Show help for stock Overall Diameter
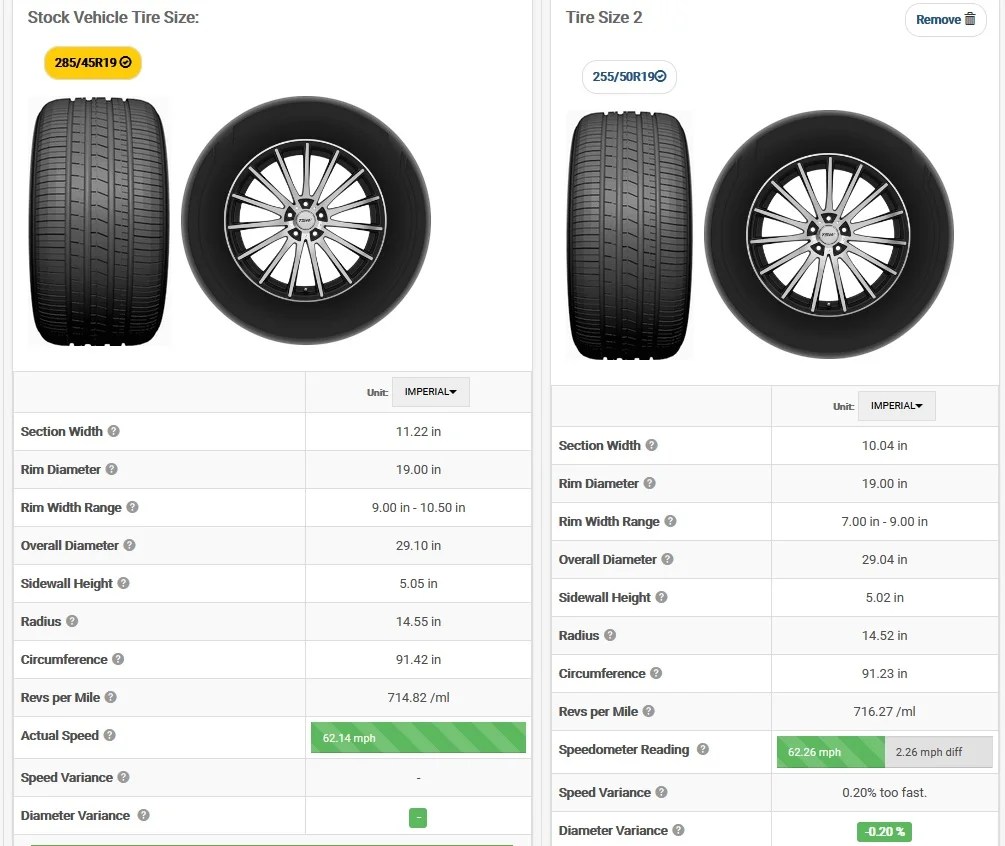The image size is (1005, 846). 129,545
